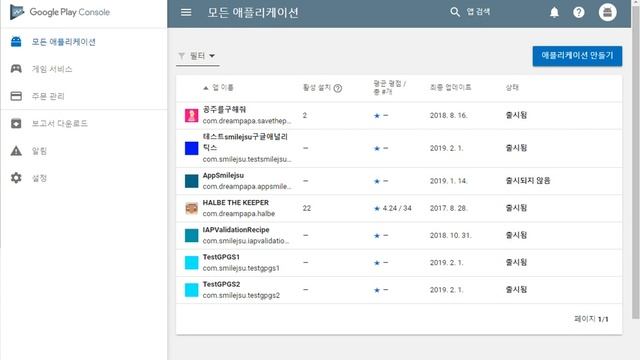Open 설정 in sidebar
The height and width of the screenshot is (360, 640).
click(x=84, y=178)
